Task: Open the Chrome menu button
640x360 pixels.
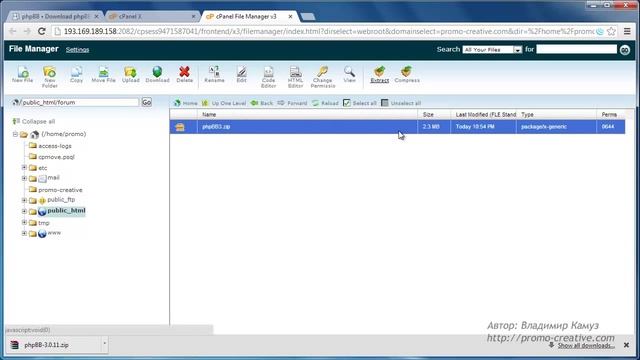Action: point(627,31)
